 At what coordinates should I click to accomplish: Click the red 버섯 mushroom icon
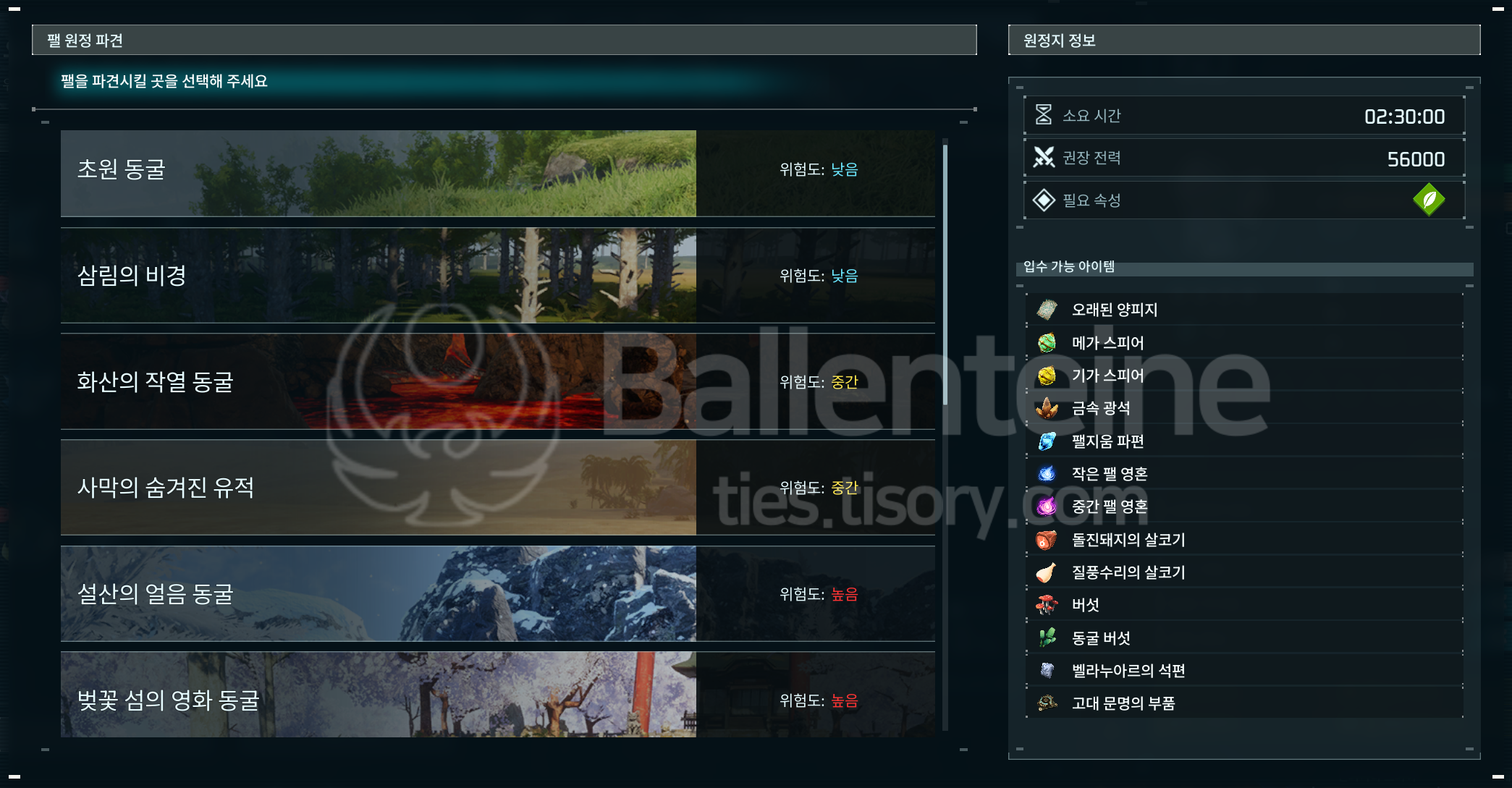pyautogui.click(x=1047, y=605)
